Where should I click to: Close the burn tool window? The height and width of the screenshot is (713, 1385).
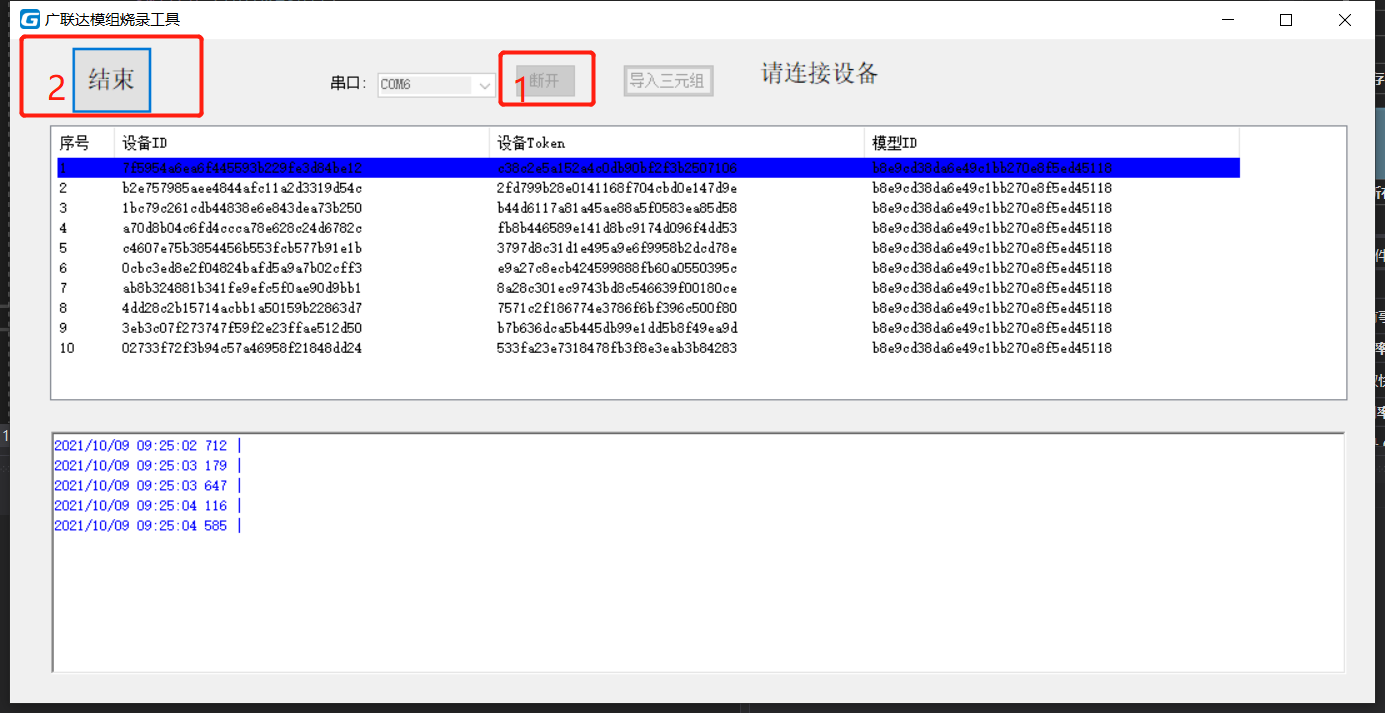[1345, 19]
